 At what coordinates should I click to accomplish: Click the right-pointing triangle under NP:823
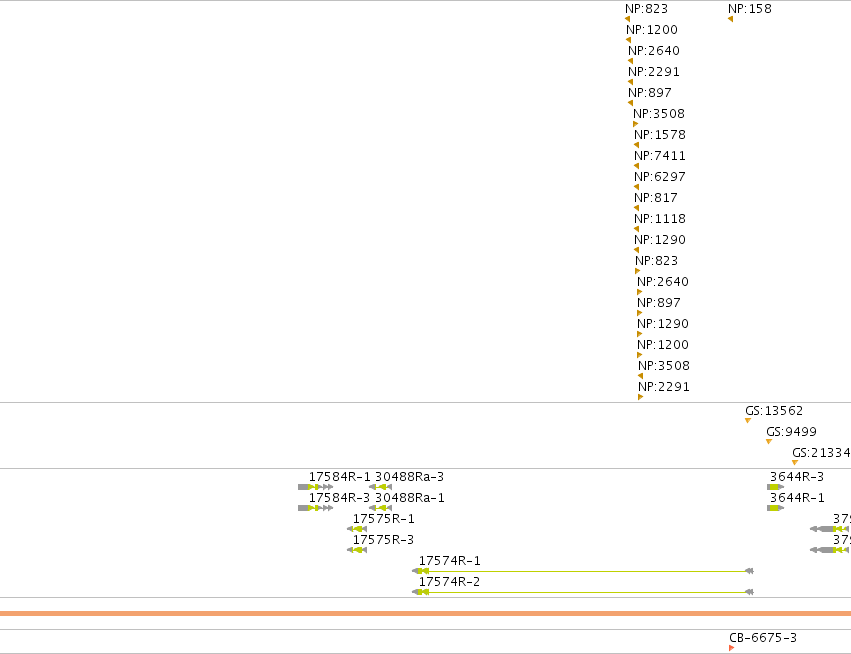point(638,271)
